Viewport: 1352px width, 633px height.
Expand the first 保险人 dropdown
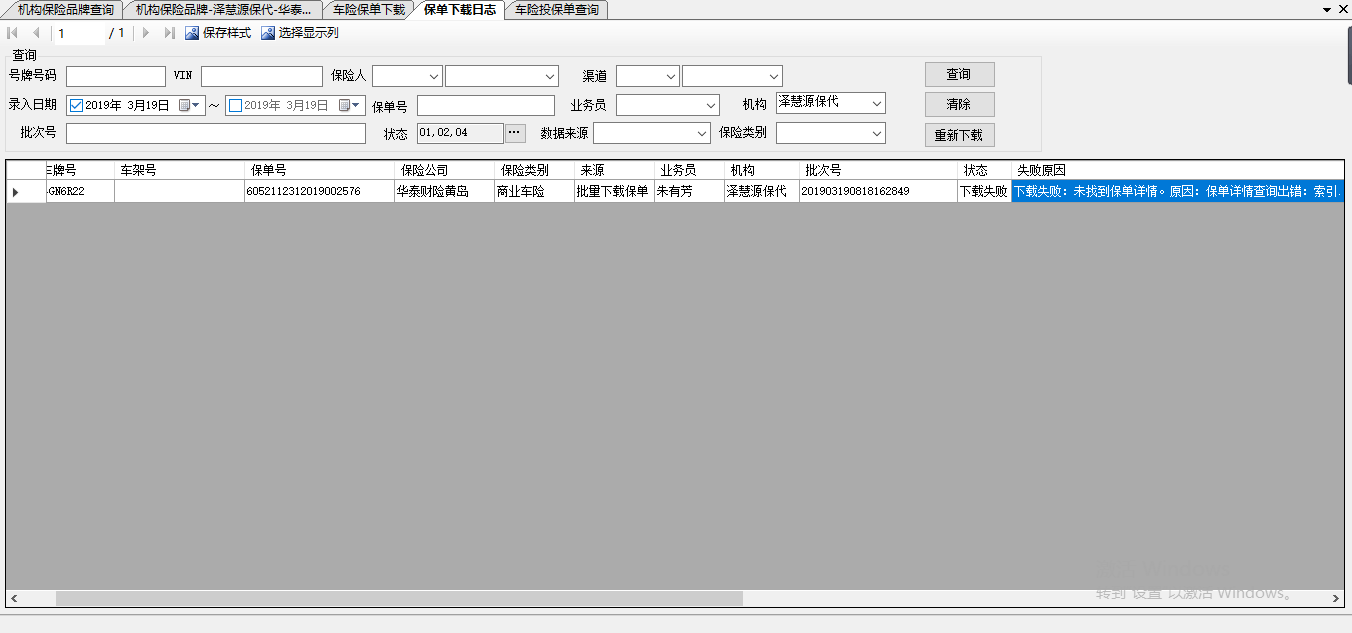pos(434,76)
